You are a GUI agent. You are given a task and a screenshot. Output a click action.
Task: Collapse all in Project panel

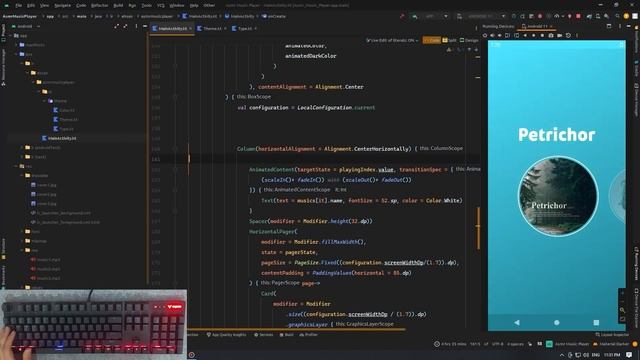(125, 26)
